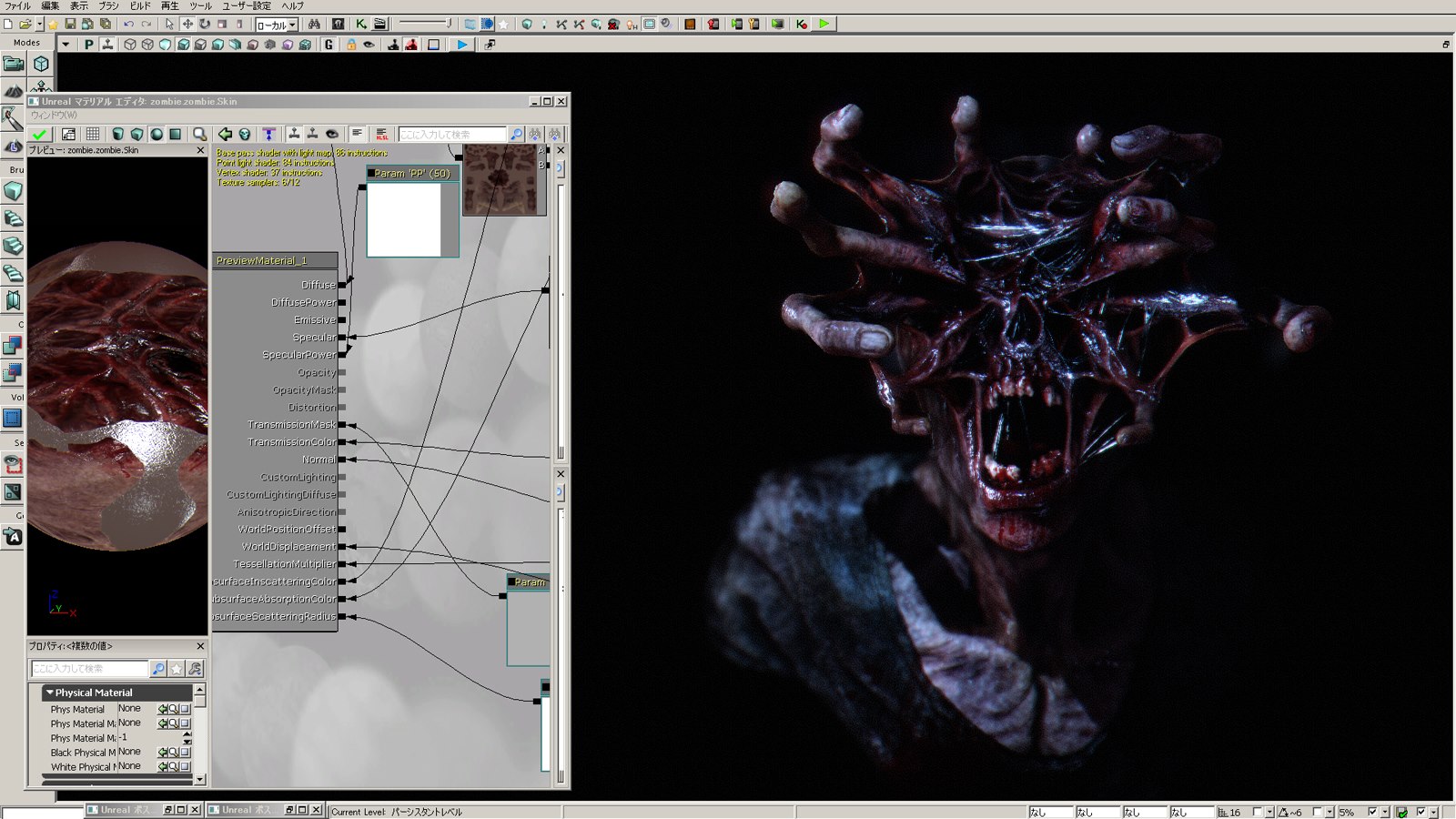Select the PreviewMaterial_1 node header
The width and height of the screenshot is (1456, 819).
coord(275,260)
